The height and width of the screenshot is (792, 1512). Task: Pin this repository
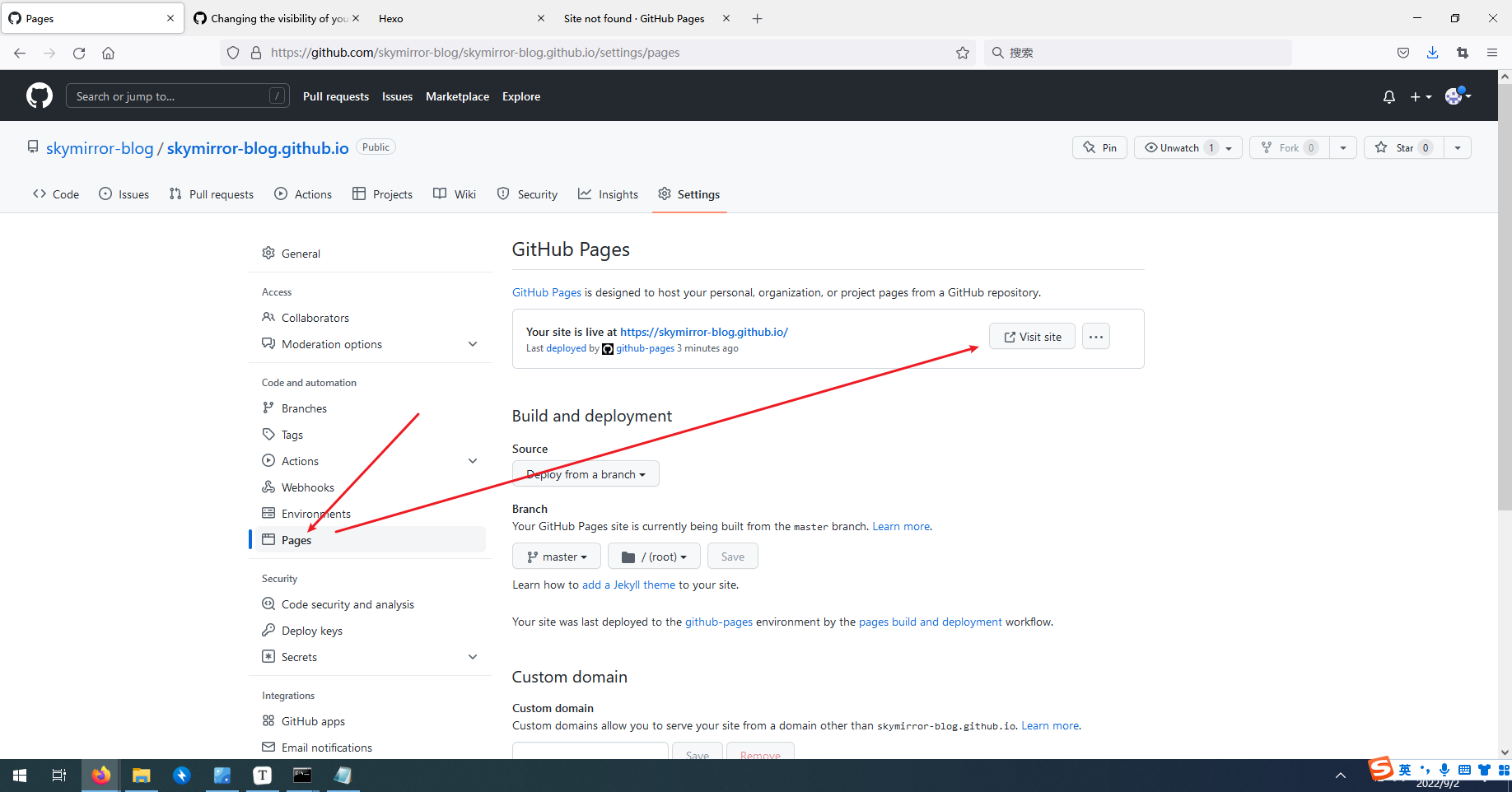click(x=1099, y=147)
